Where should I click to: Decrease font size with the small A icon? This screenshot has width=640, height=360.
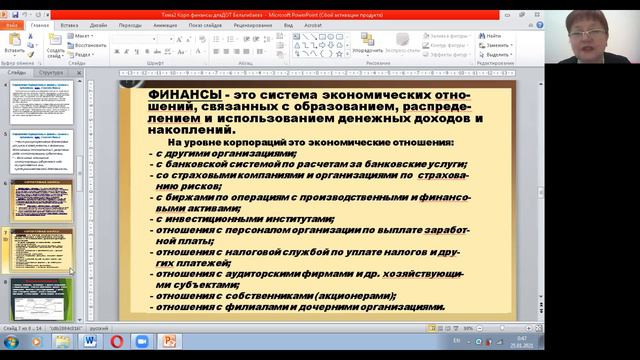(x=188, y=40)
